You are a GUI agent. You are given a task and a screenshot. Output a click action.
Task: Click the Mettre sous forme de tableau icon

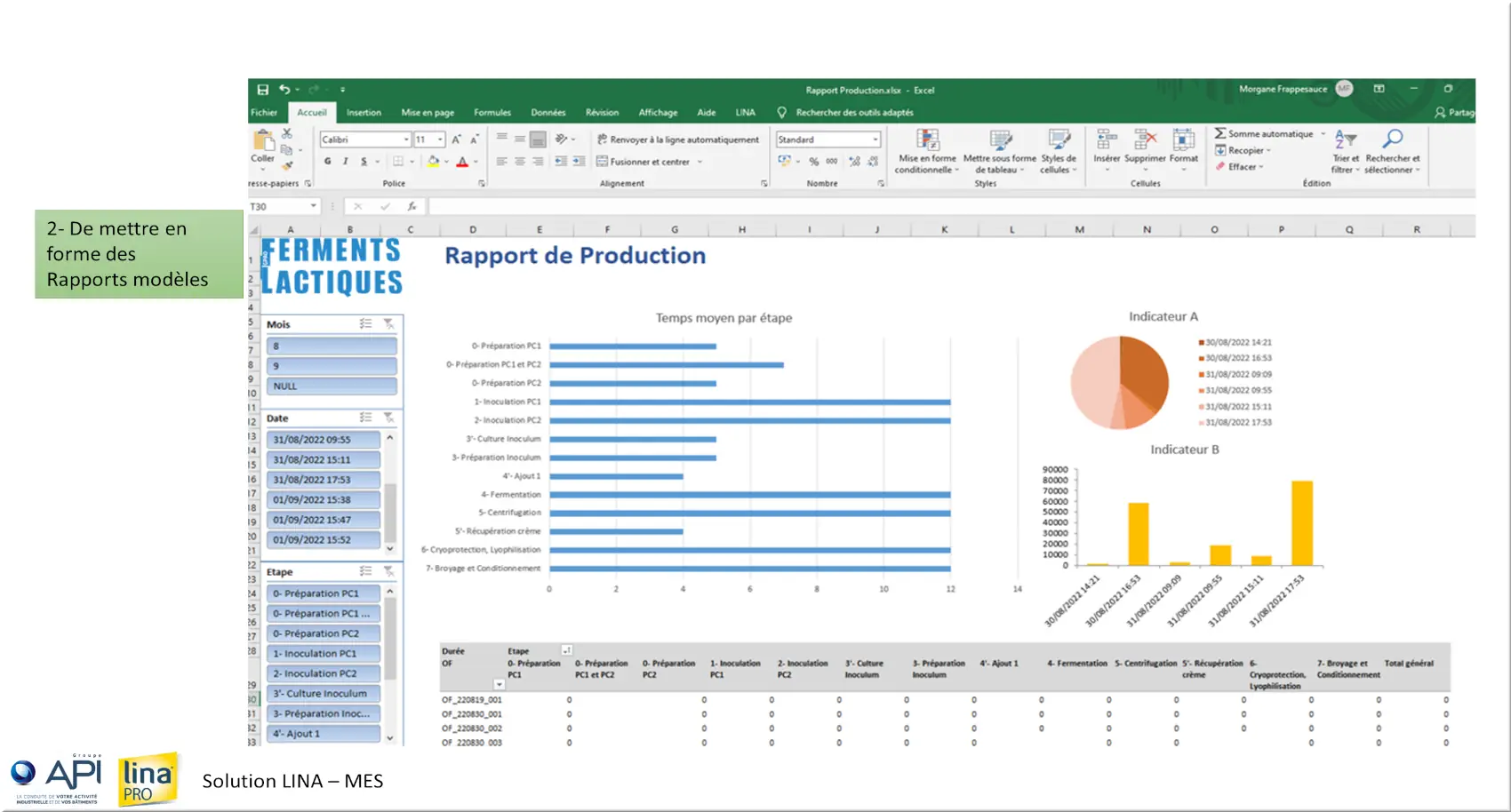point(1001,139)
